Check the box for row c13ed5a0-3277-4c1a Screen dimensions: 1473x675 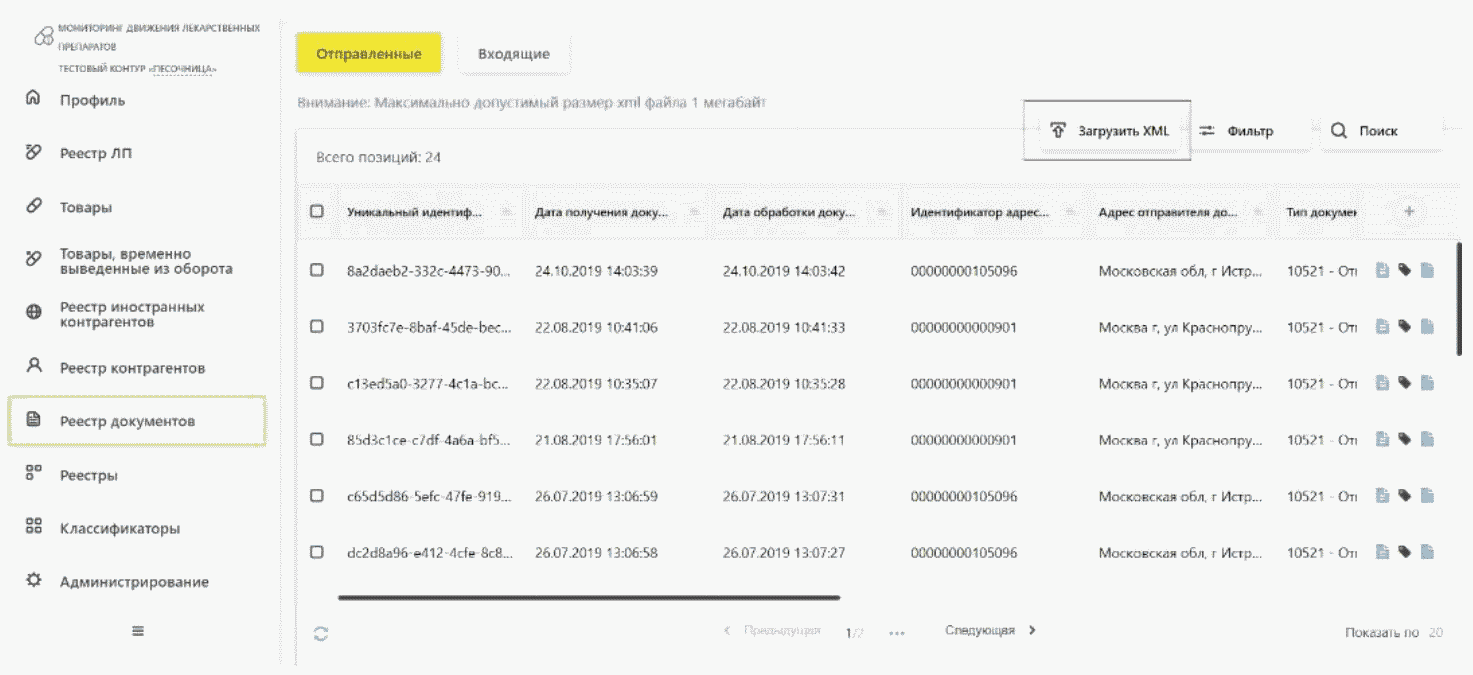click(x=317, y=383)
